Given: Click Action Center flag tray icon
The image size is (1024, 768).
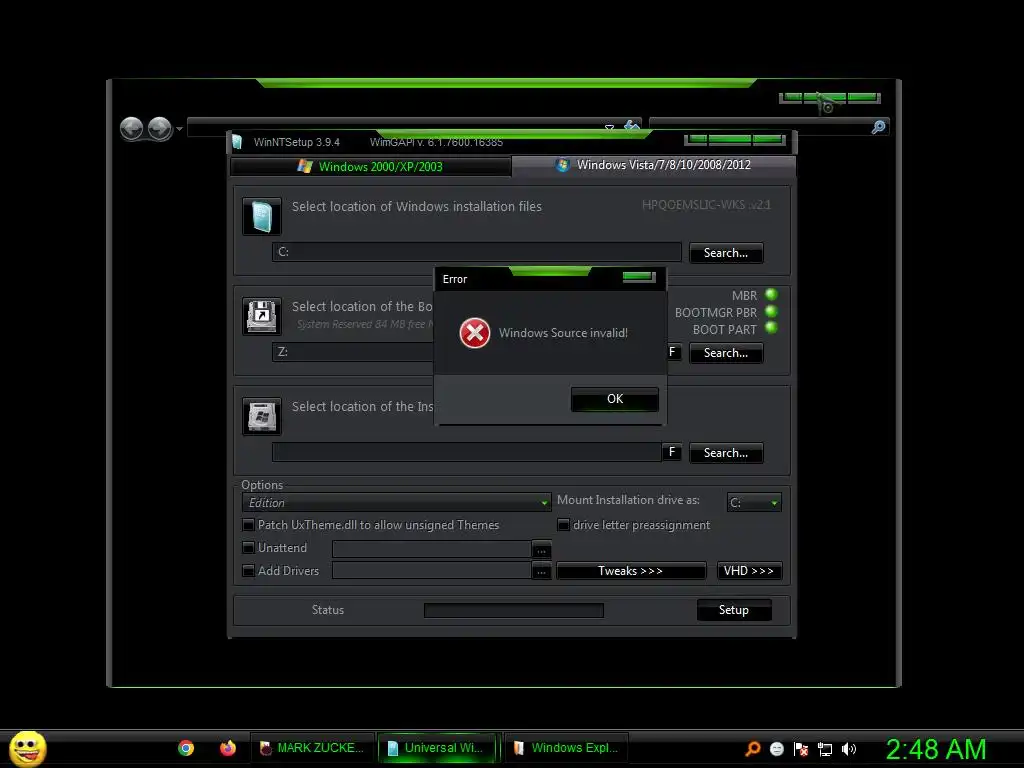Looking at the screenshot, I should click(801, 749).
